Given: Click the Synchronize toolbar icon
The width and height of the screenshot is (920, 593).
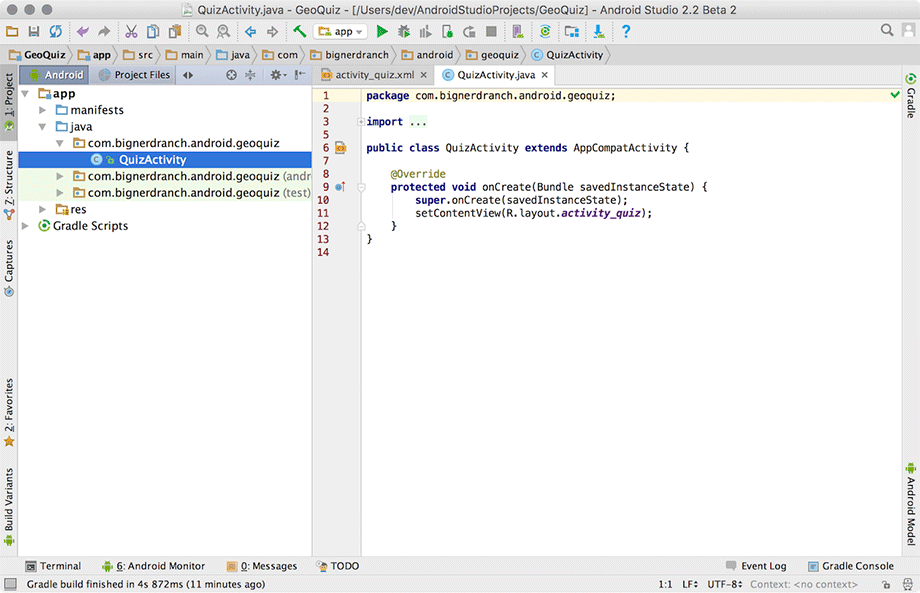Looking at the screenshot, I should pos(56,31).
